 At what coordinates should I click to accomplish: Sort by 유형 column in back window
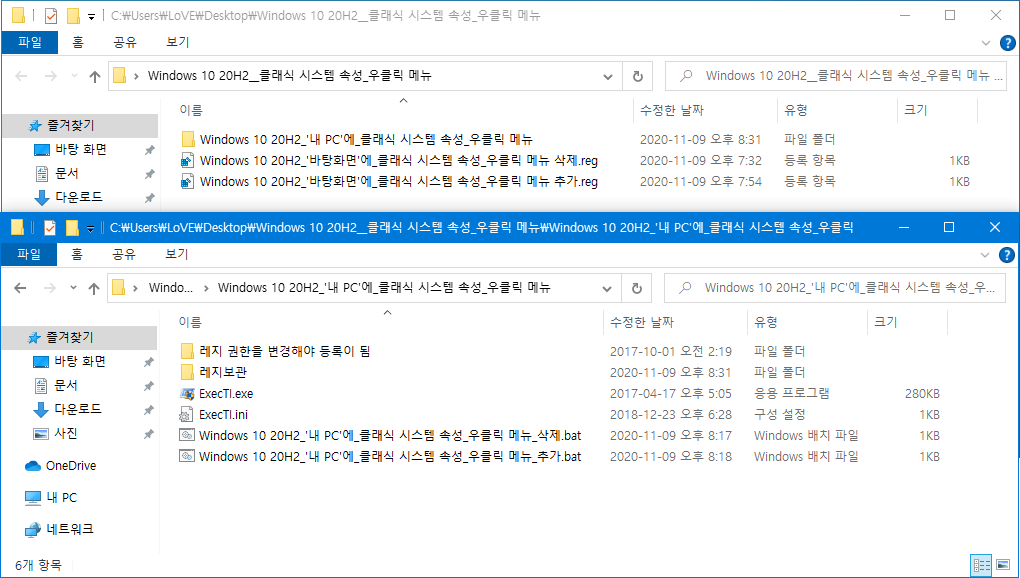tap(796, 111)
